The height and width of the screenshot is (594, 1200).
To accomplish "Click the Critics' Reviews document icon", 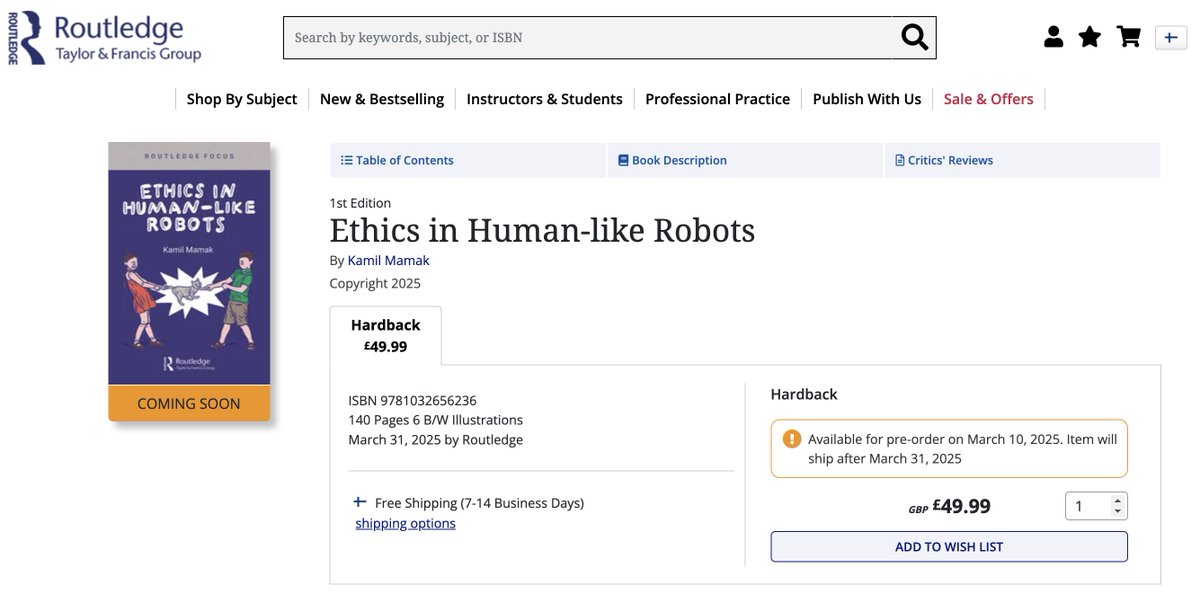I will 899,160.
